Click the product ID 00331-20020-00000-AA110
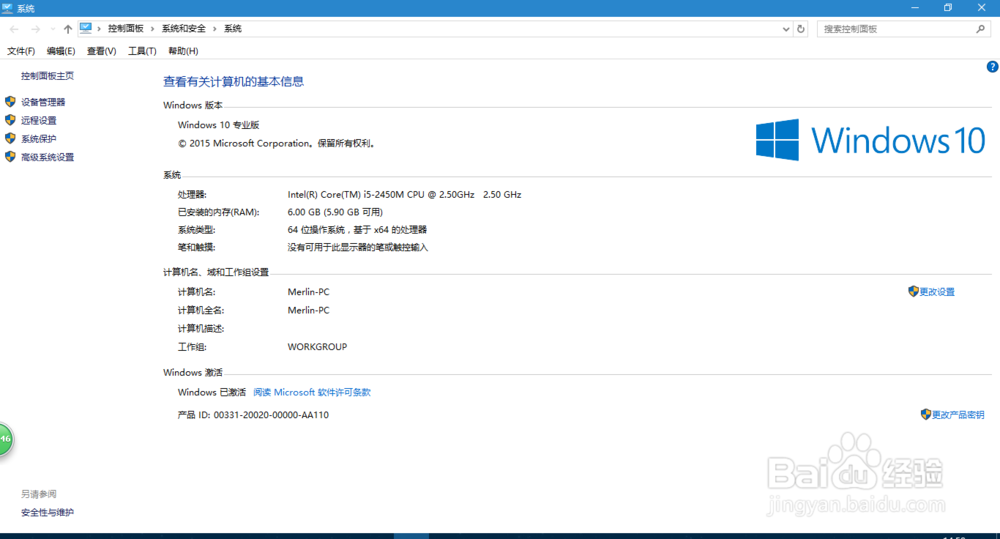 (x=271, y=415)
